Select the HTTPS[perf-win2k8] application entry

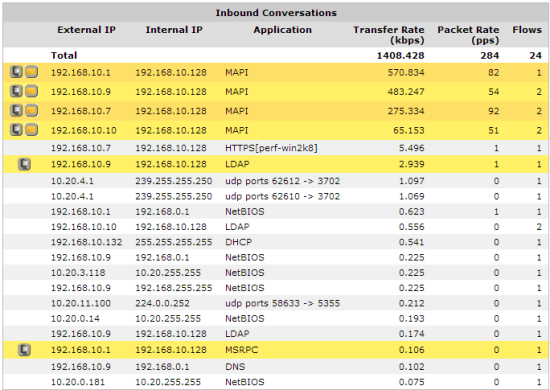[271, 148]
